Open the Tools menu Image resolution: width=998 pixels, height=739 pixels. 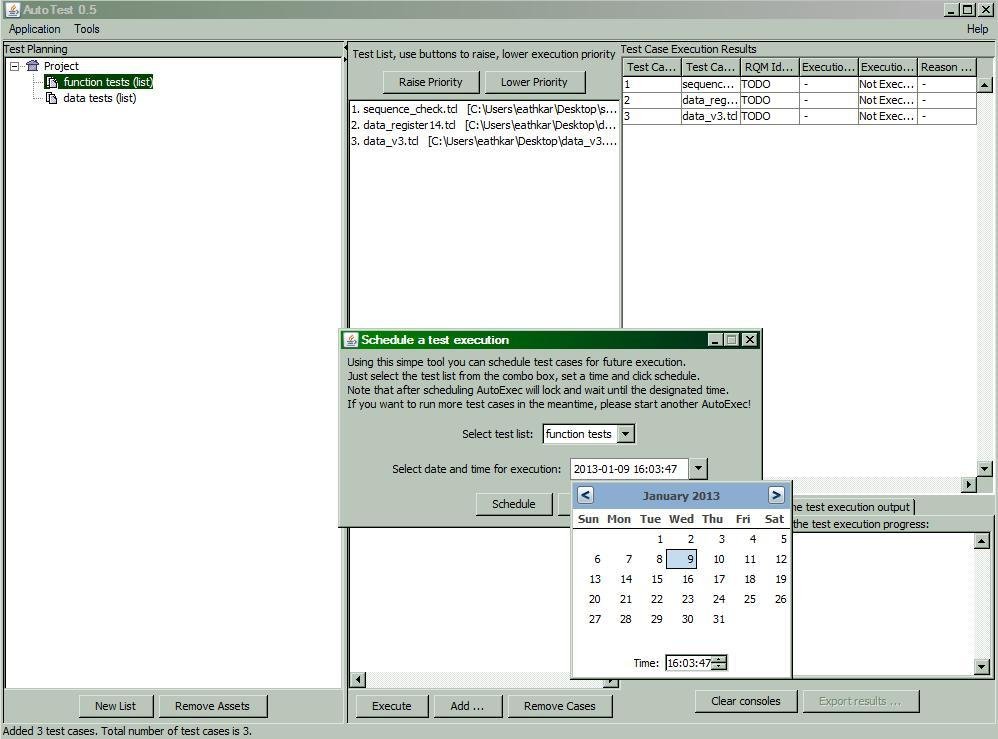click(86, 29)
